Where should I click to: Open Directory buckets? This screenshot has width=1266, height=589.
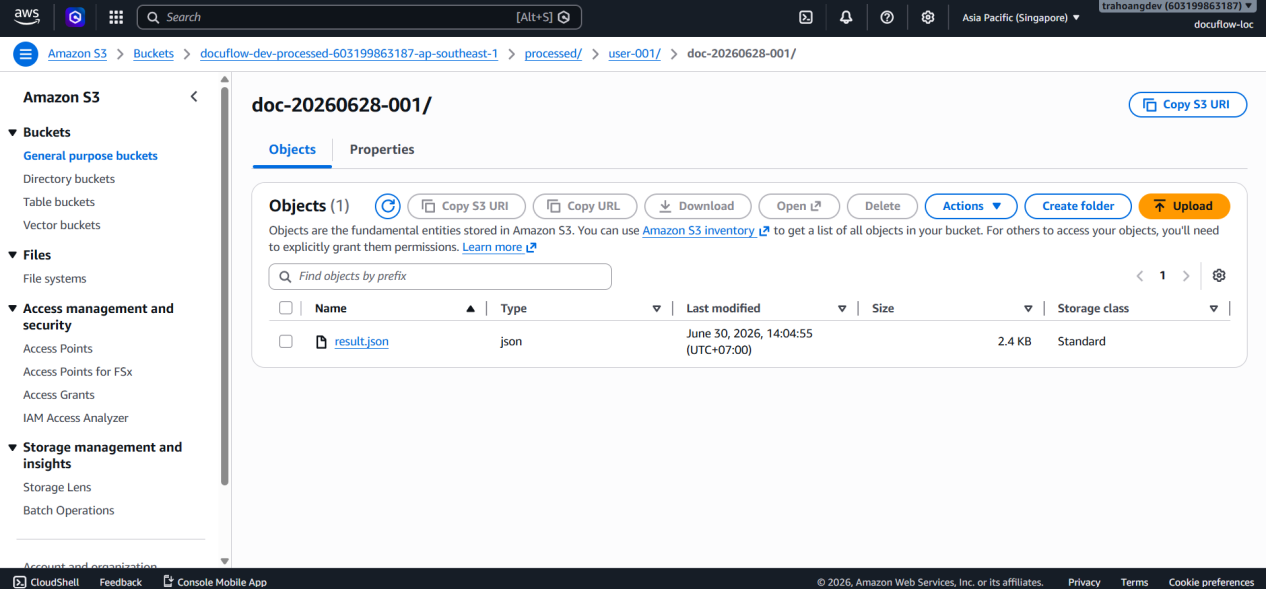click(69, 179)
